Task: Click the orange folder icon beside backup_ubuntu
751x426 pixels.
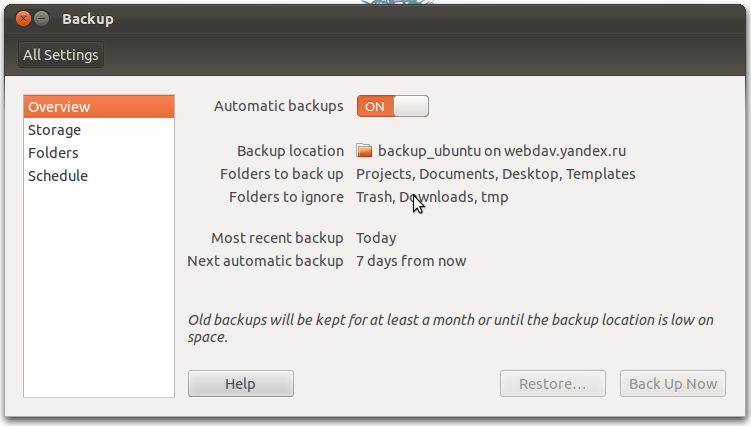Action: (365, 151)
